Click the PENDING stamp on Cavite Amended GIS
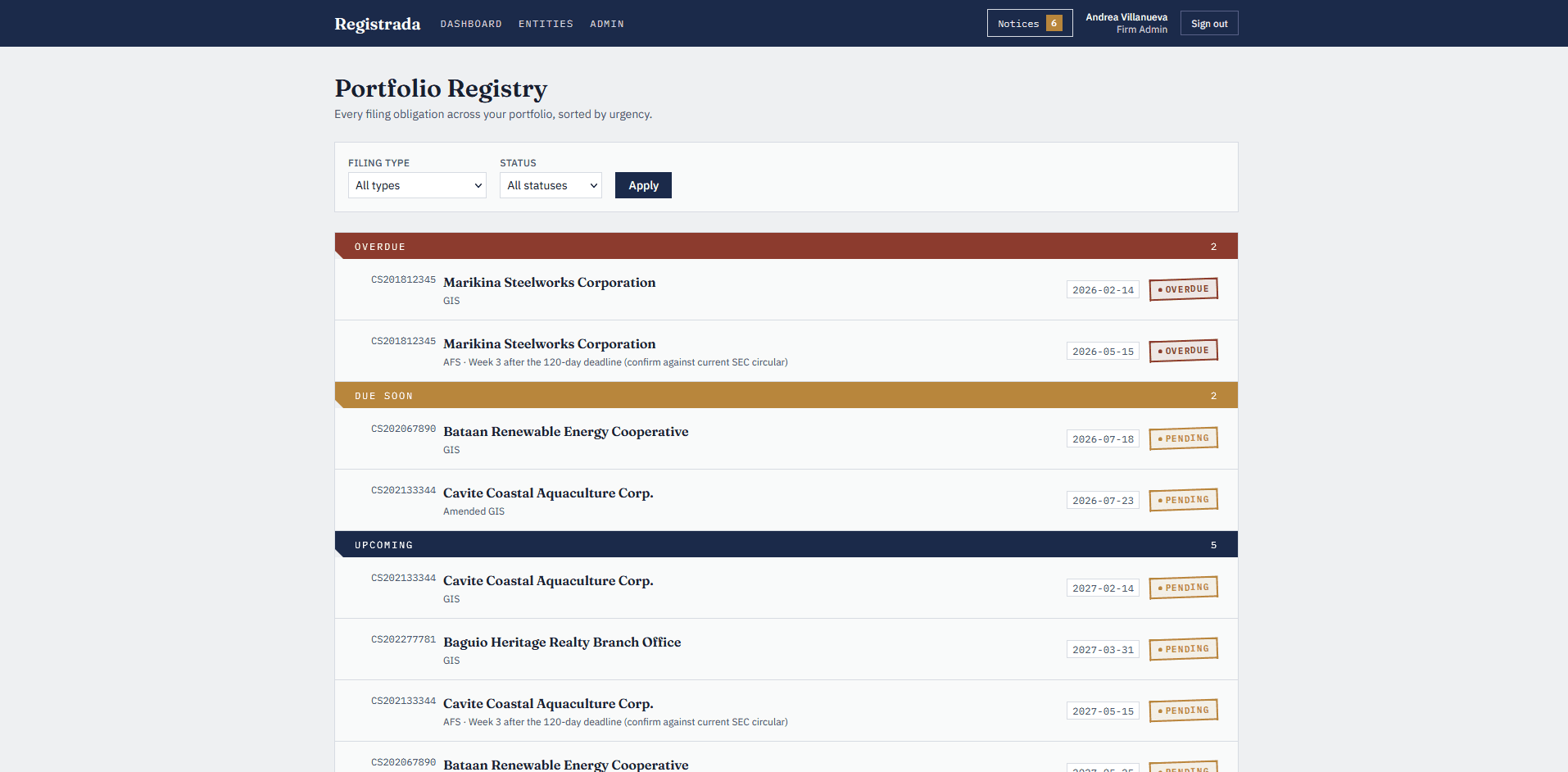This screenshot has width=1568, height=772. pyautogui.click(x=1183, y=500)
